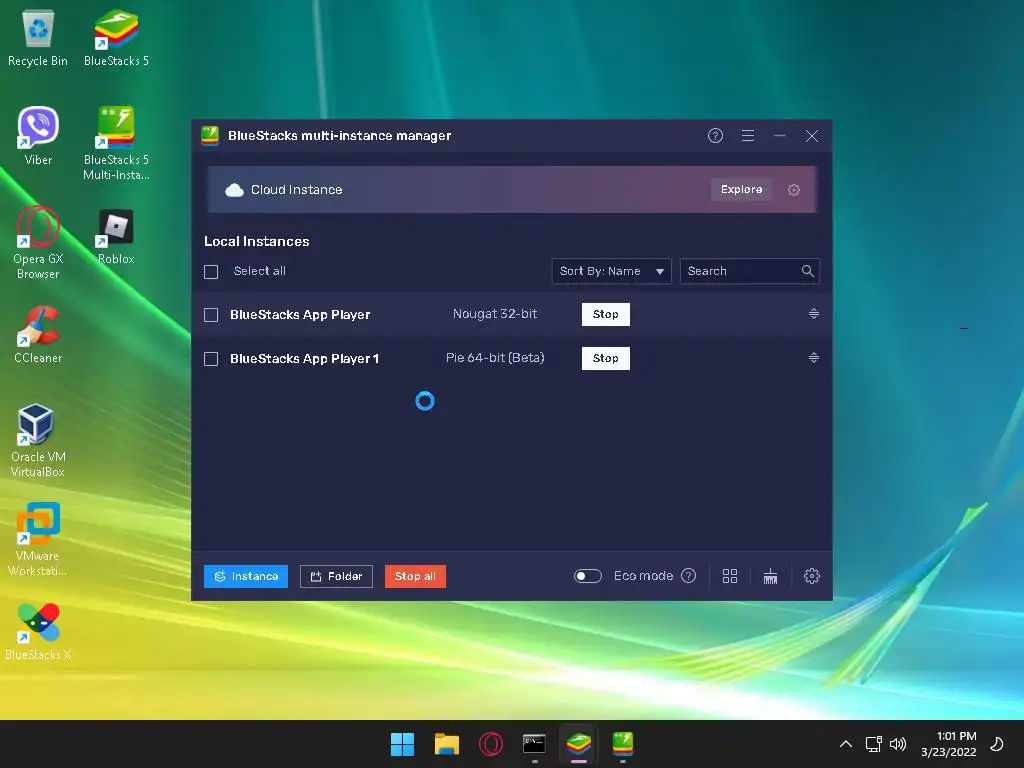The image size is (1024, 768).
Task: Select the BlueStacks 5 Multi-Instance desktop shortcut
Action: [x=116, y=144]
